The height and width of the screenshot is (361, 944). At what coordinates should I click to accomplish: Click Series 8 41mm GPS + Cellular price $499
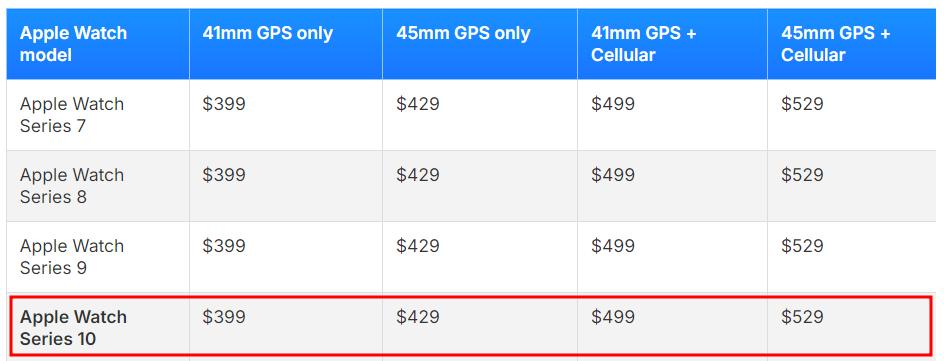[x=613, y=175]
